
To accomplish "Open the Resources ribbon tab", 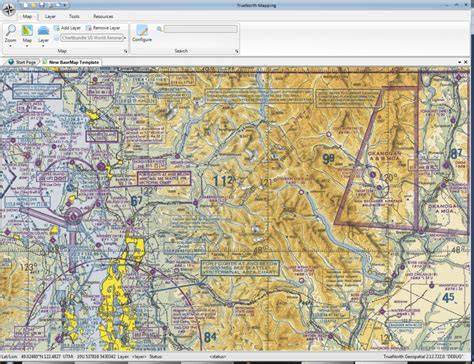I will [103, 16].
